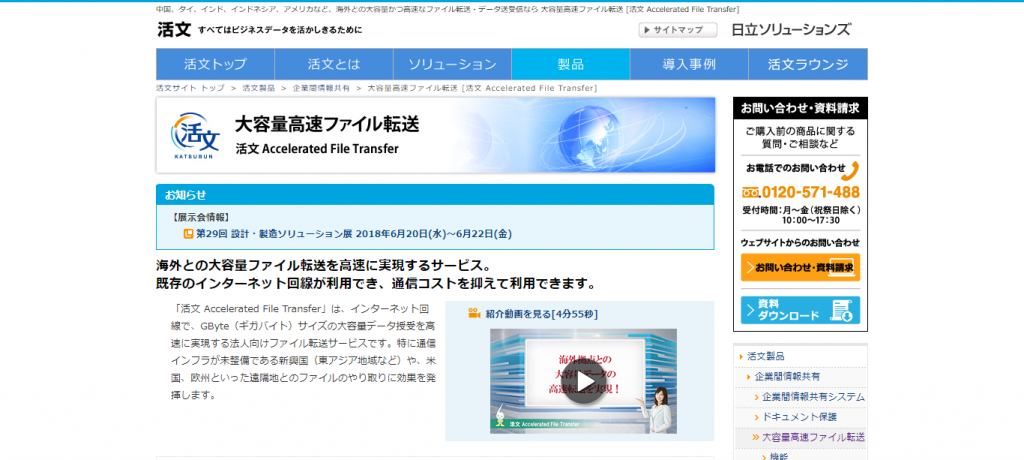Screen dimensions: 1024x460
Task: Open 企業間情報共有 in the side menu
Action: pyautogui.click(x=787, y=376)
